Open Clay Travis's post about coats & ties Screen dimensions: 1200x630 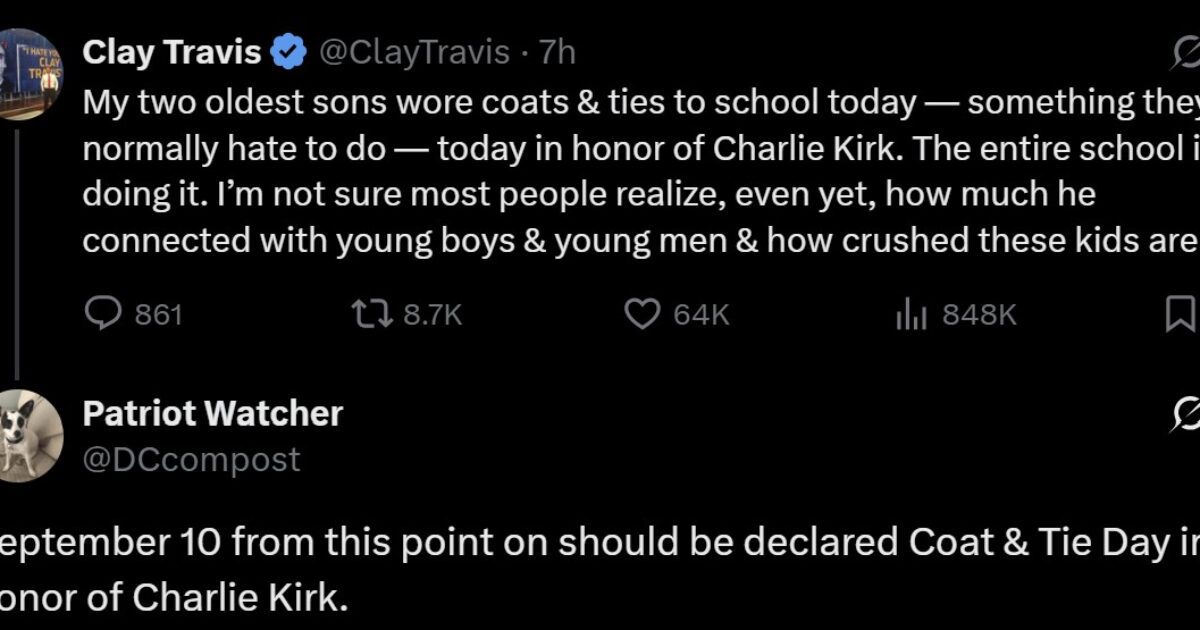click(640, 171)
